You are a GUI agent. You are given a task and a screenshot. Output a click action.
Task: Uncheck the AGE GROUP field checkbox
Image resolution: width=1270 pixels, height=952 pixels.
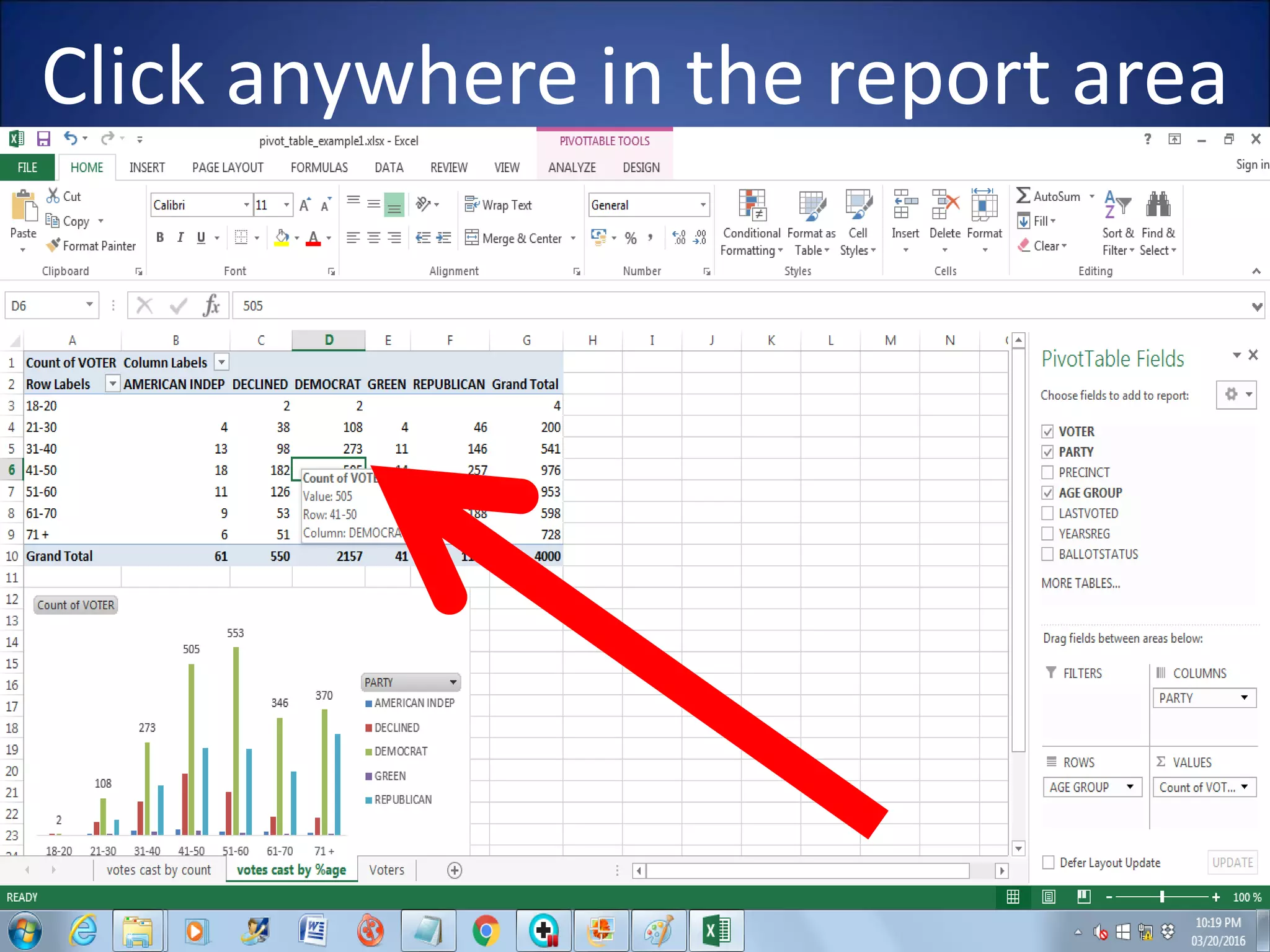[x=1048, y=493]
